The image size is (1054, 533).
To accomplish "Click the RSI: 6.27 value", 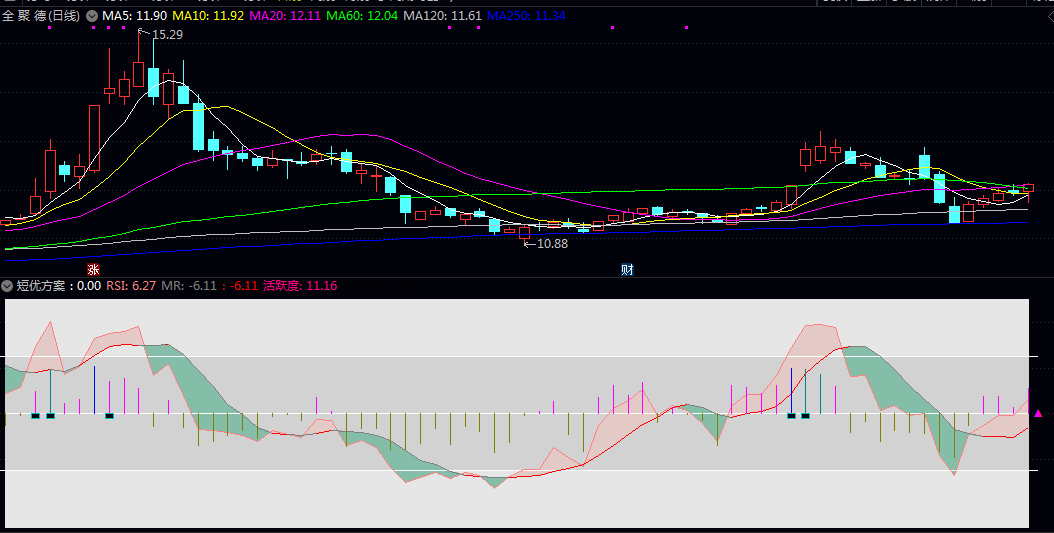I will point(131,286).
